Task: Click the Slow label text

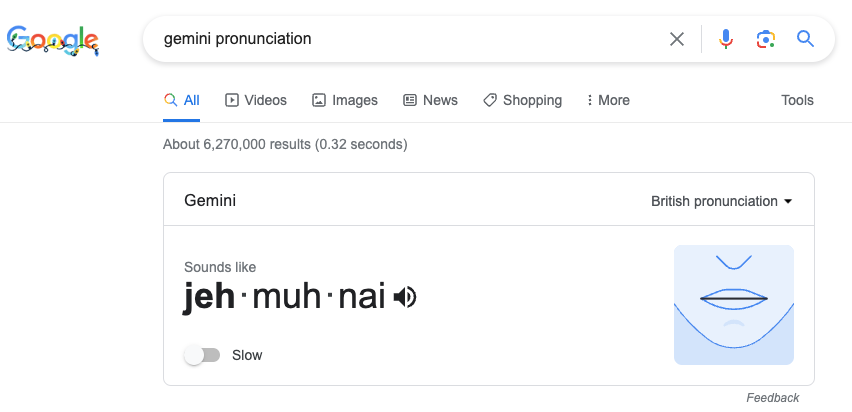Action: pos(247,355)
